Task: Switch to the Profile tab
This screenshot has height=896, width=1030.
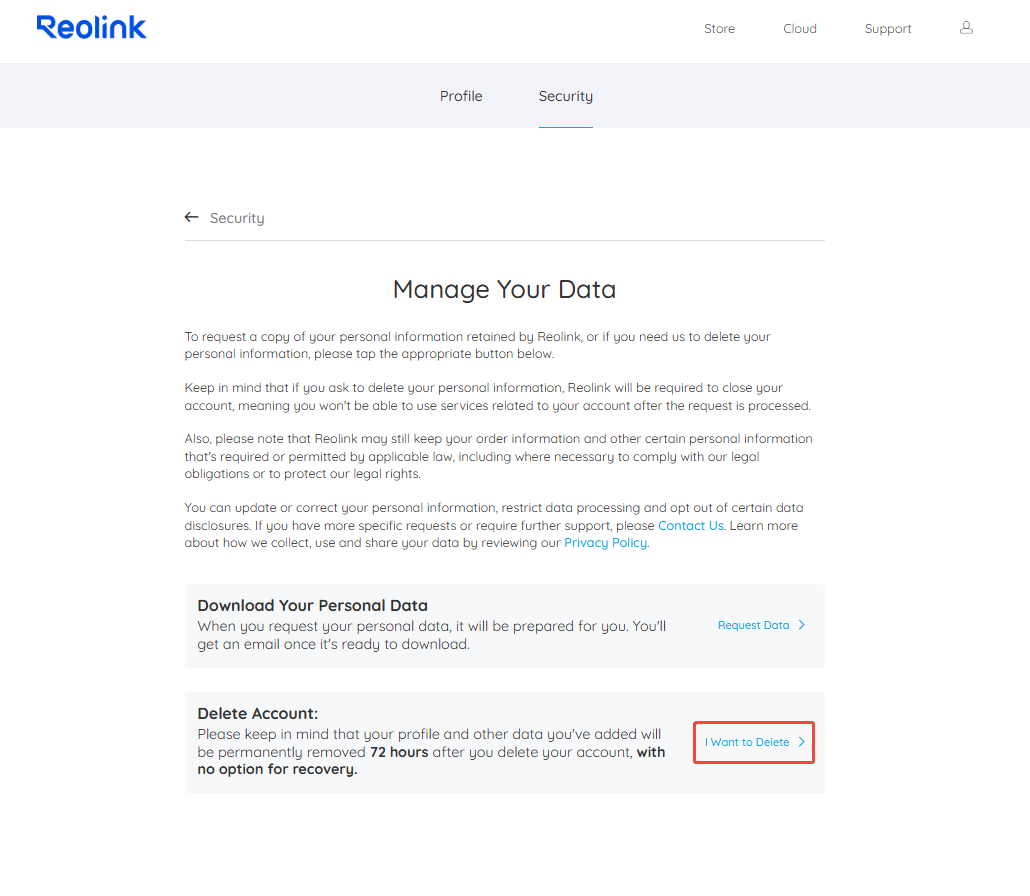Action: 461,96
